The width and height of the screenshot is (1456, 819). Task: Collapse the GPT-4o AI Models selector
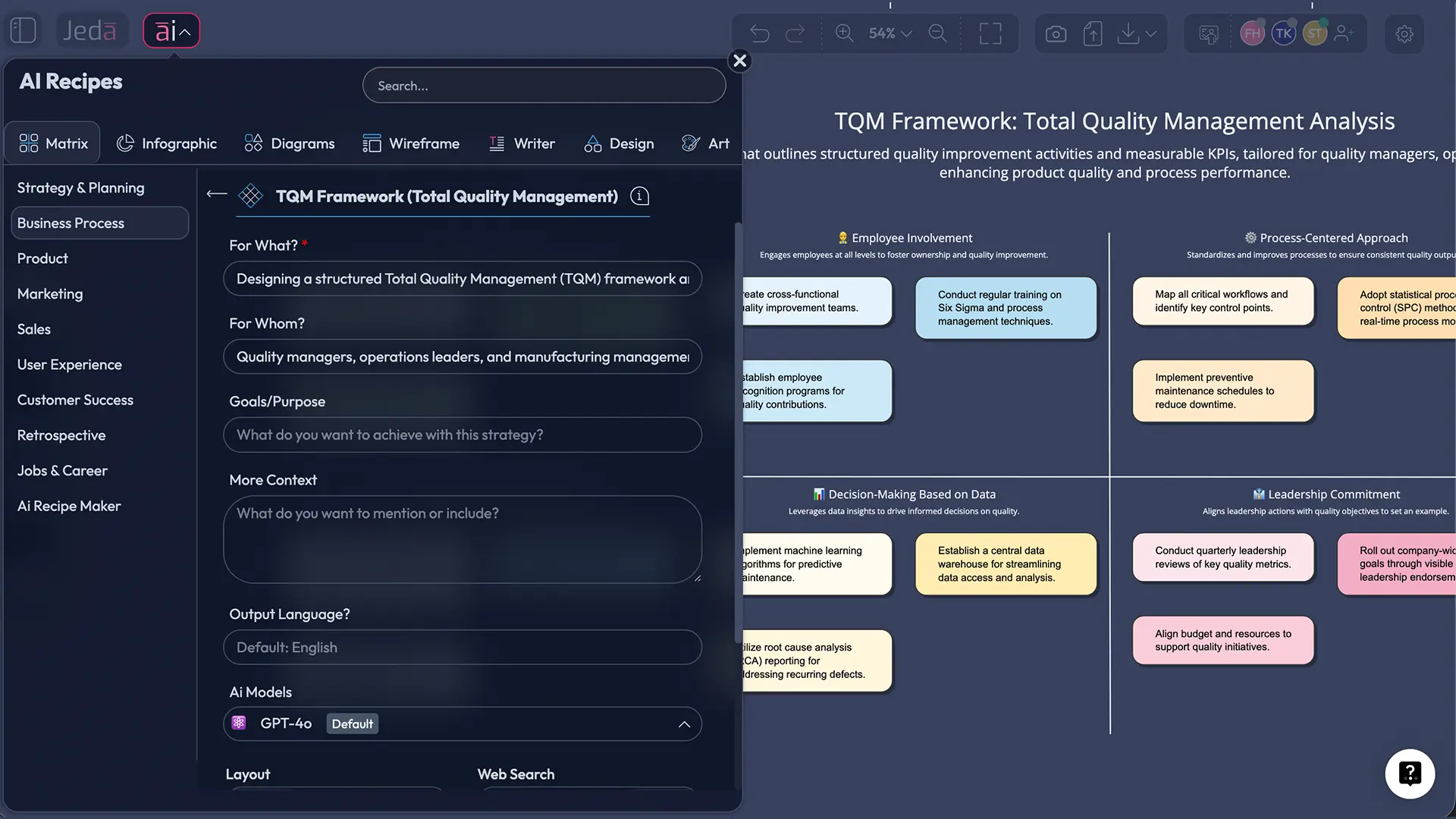tap(683, 724)
